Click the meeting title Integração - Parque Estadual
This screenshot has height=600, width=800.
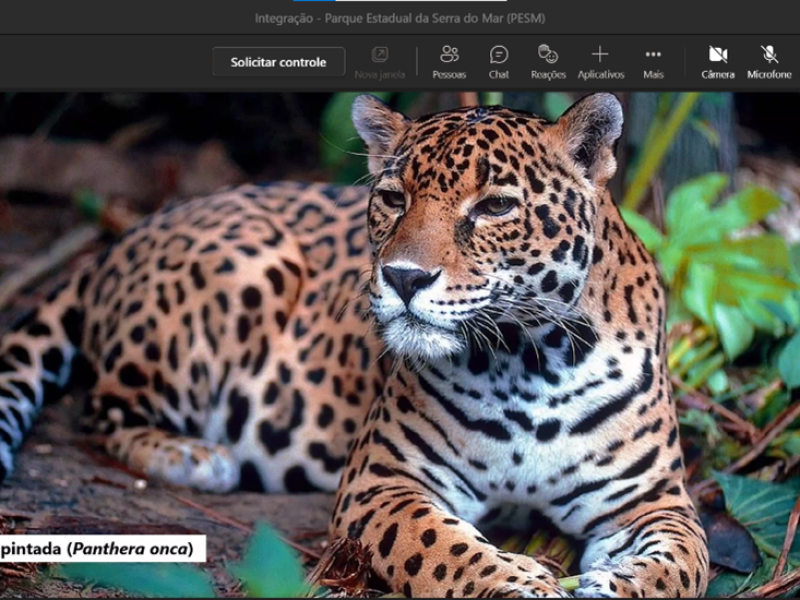click(x=399, y=18)
